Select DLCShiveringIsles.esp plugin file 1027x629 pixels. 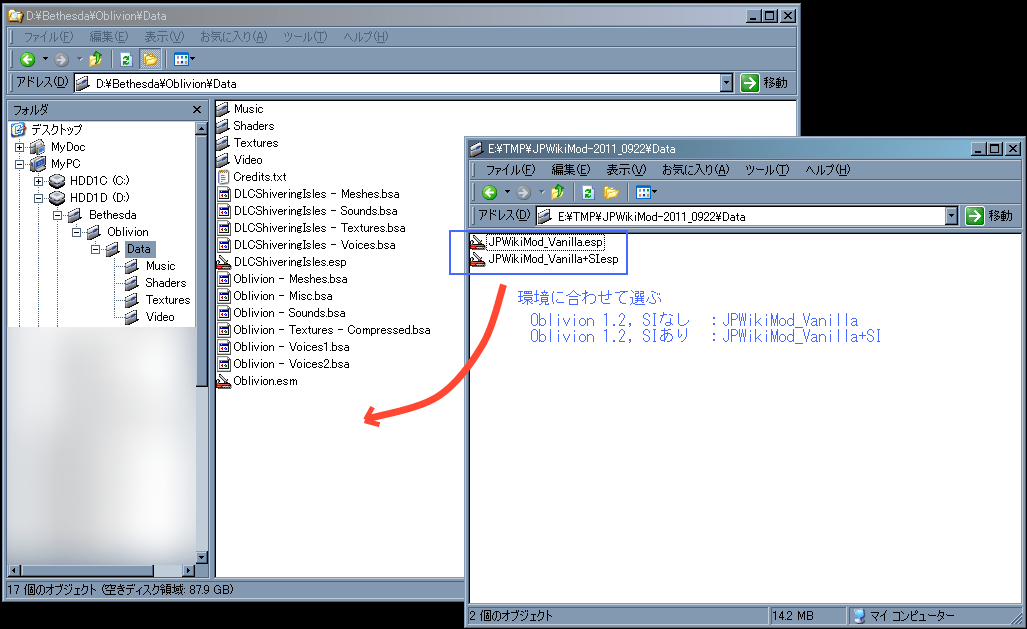(x=289, y=262)
